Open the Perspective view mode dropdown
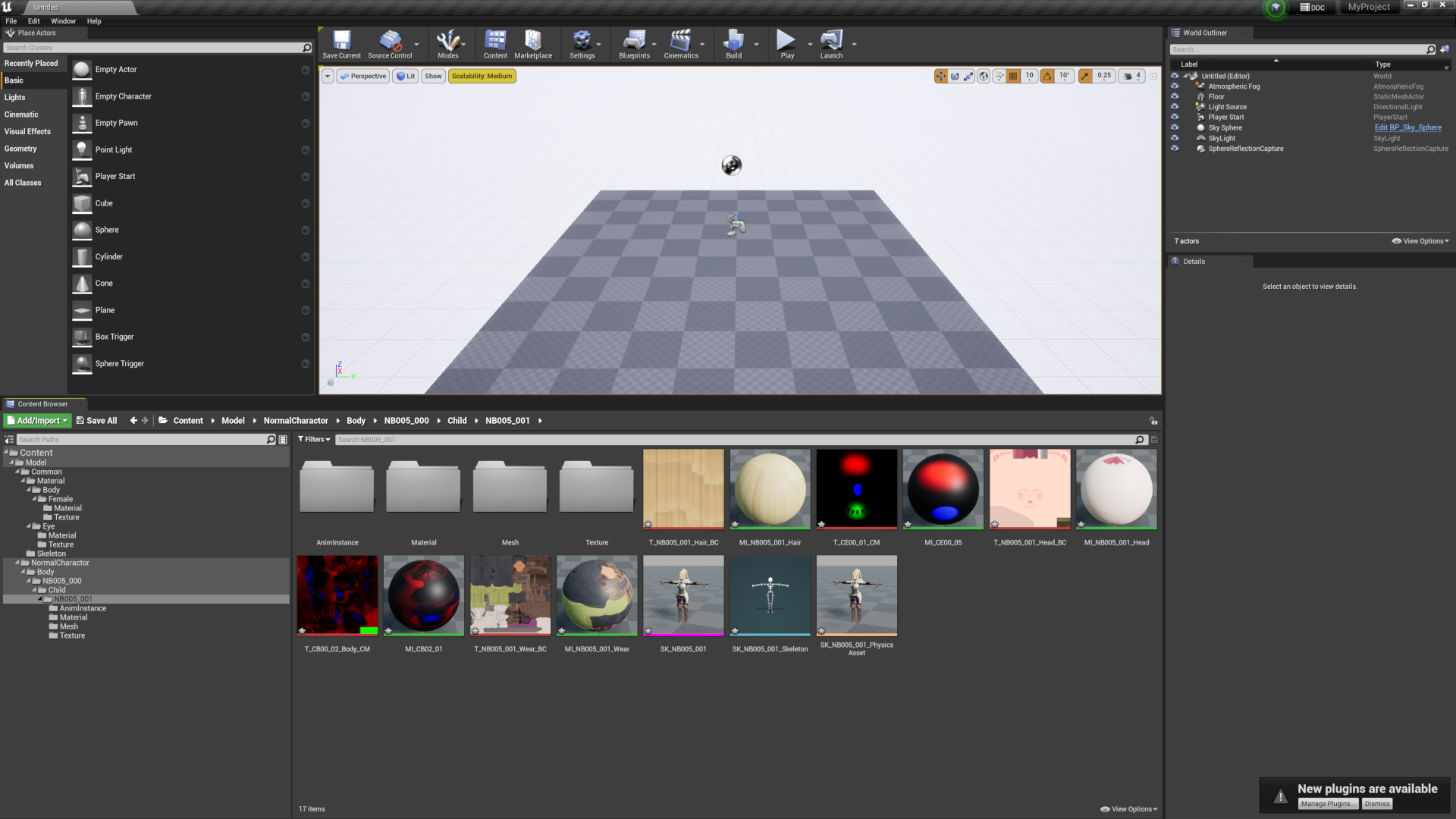Viewport: 1456px width, 819px height. click(x=362, y=76)
